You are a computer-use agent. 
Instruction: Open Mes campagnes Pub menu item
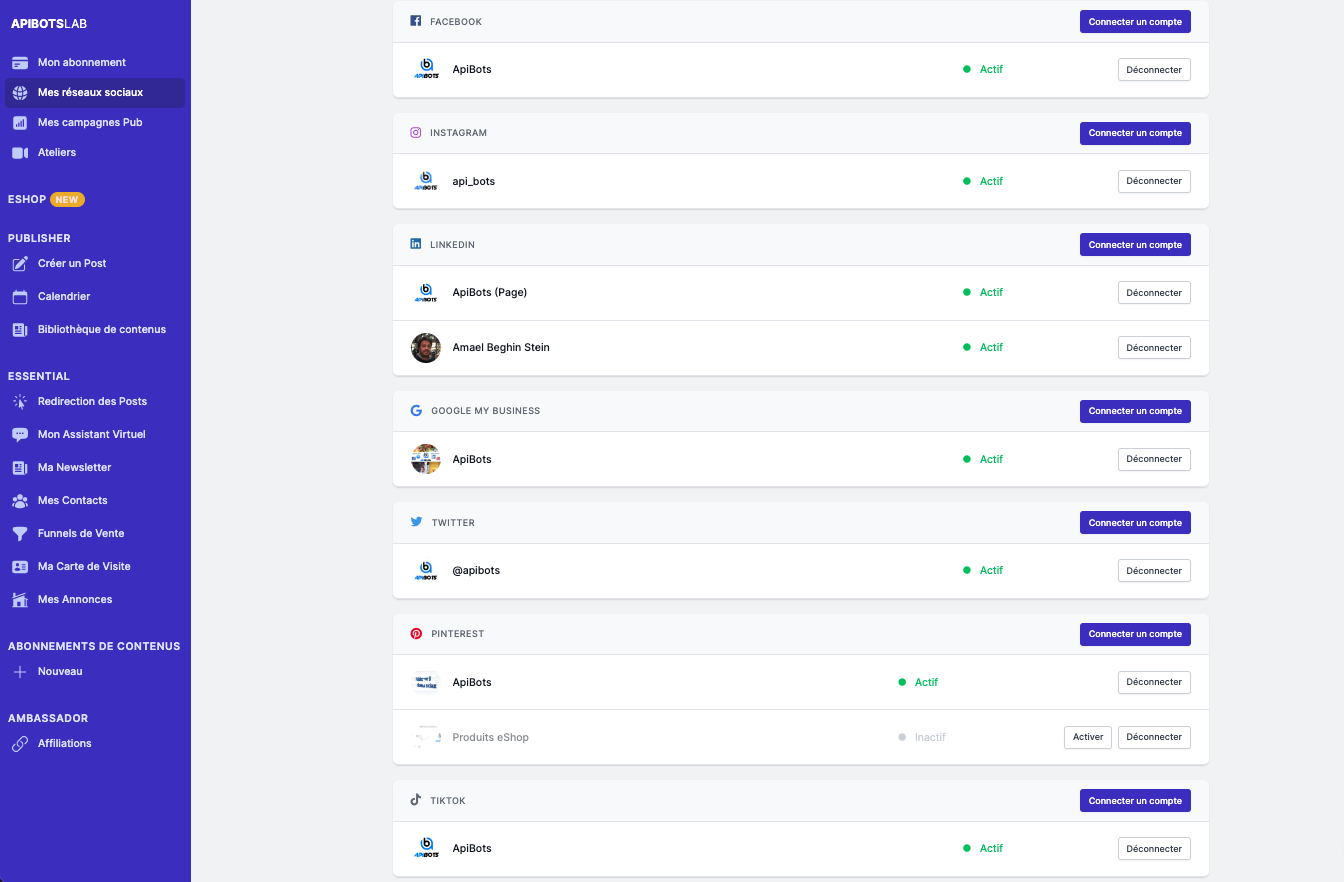tap(95, 123)
